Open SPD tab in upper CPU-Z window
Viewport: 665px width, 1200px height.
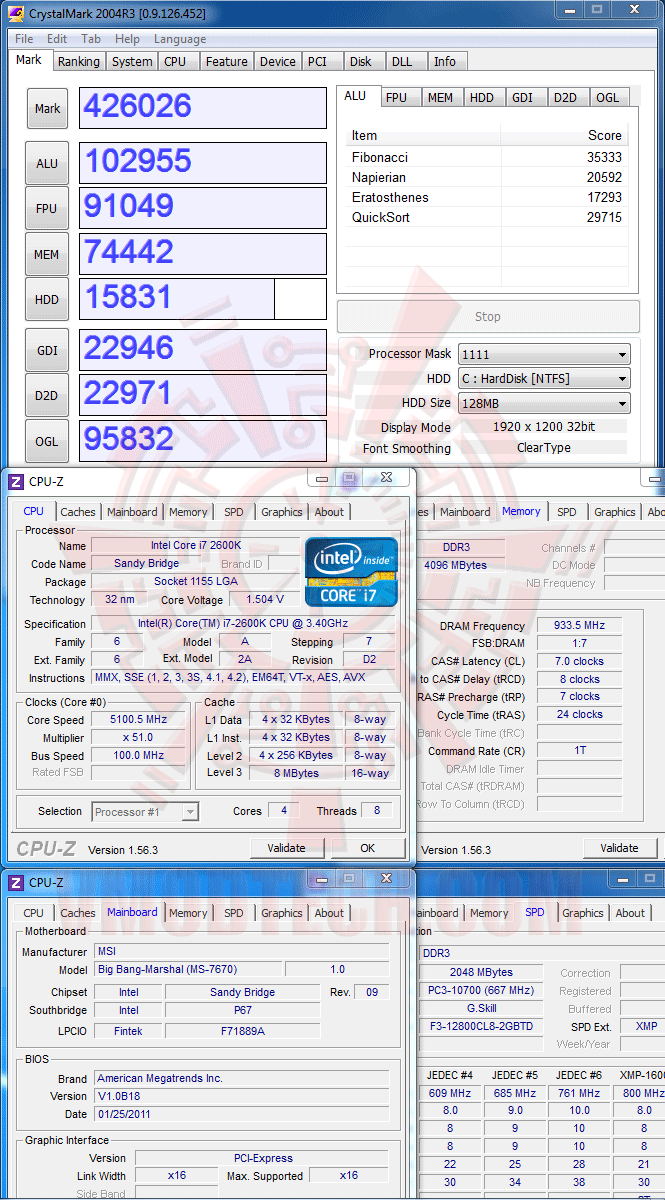click(233, 512)
